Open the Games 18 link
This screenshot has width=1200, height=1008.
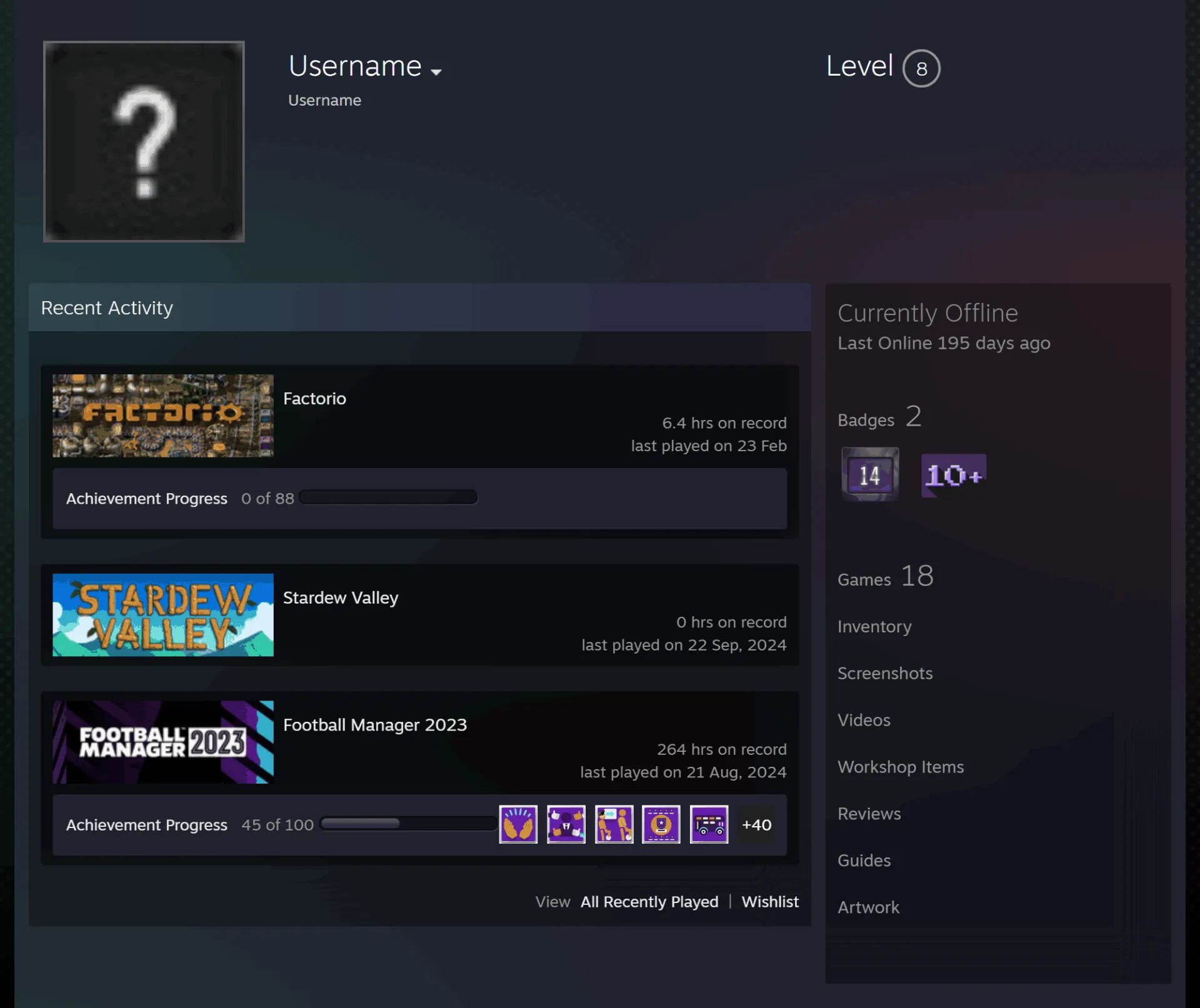coord(886,576)
